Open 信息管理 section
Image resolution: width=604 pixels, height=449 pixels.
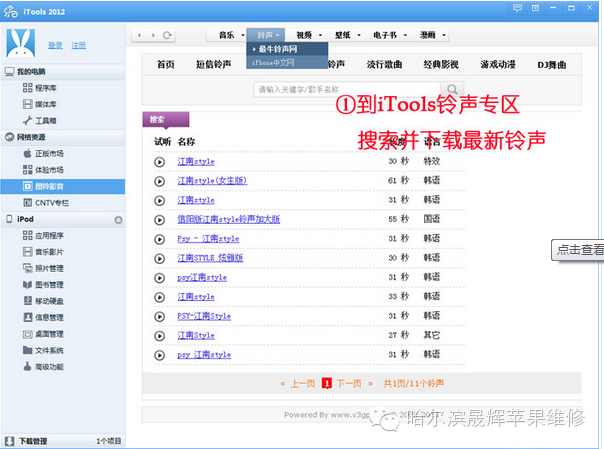44,317
